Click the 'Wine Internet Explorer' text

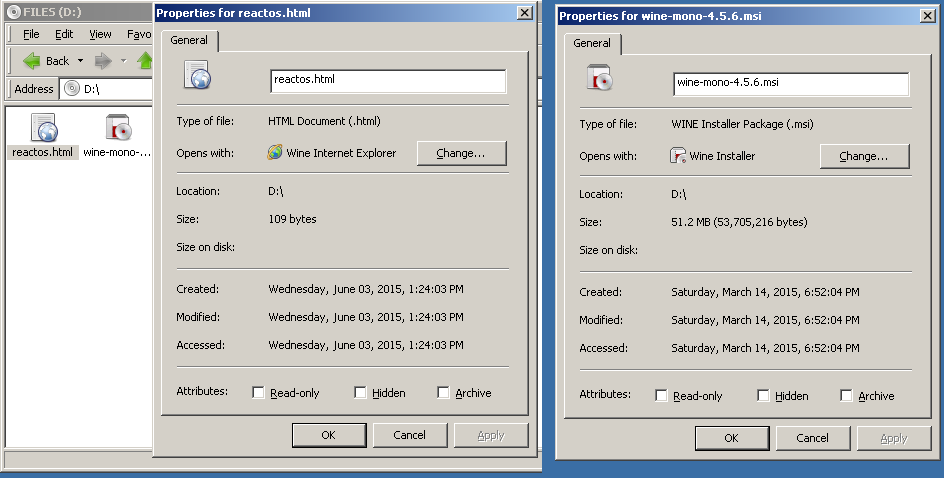point(341,153)
